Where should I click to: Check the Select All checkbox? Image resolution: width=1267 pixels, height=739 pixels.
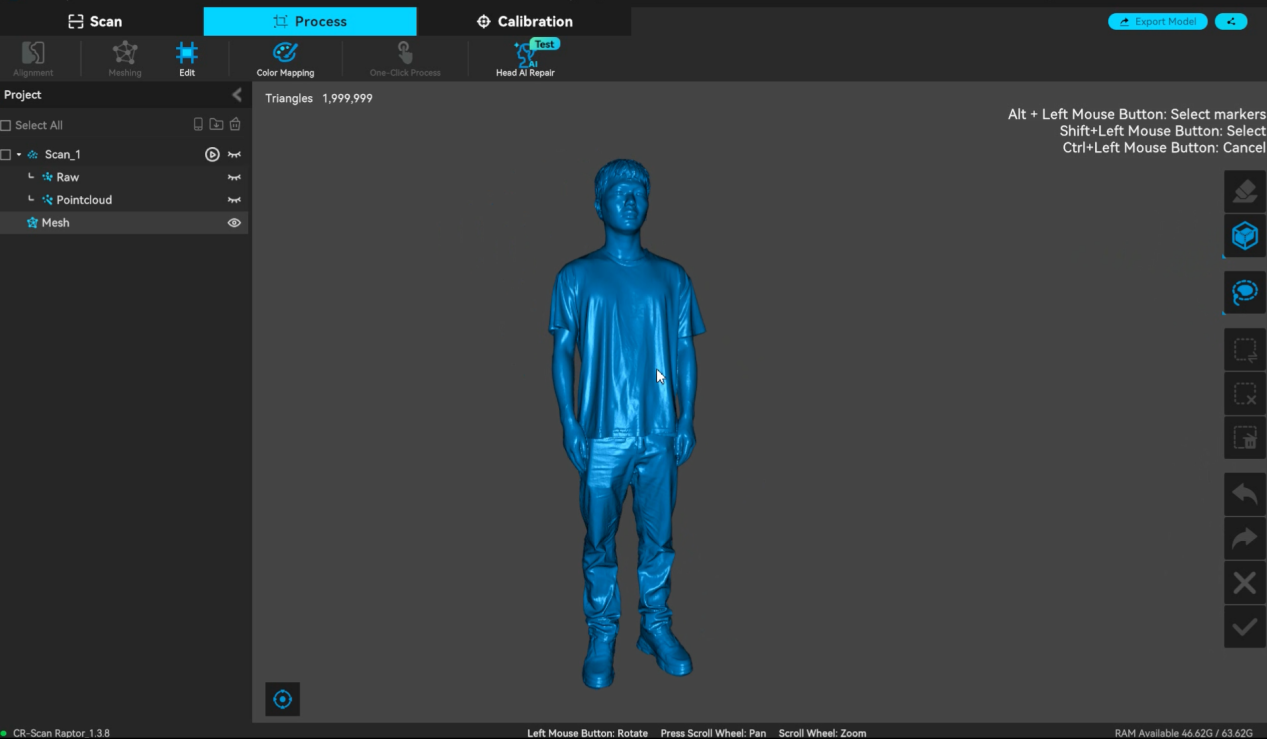6,125
